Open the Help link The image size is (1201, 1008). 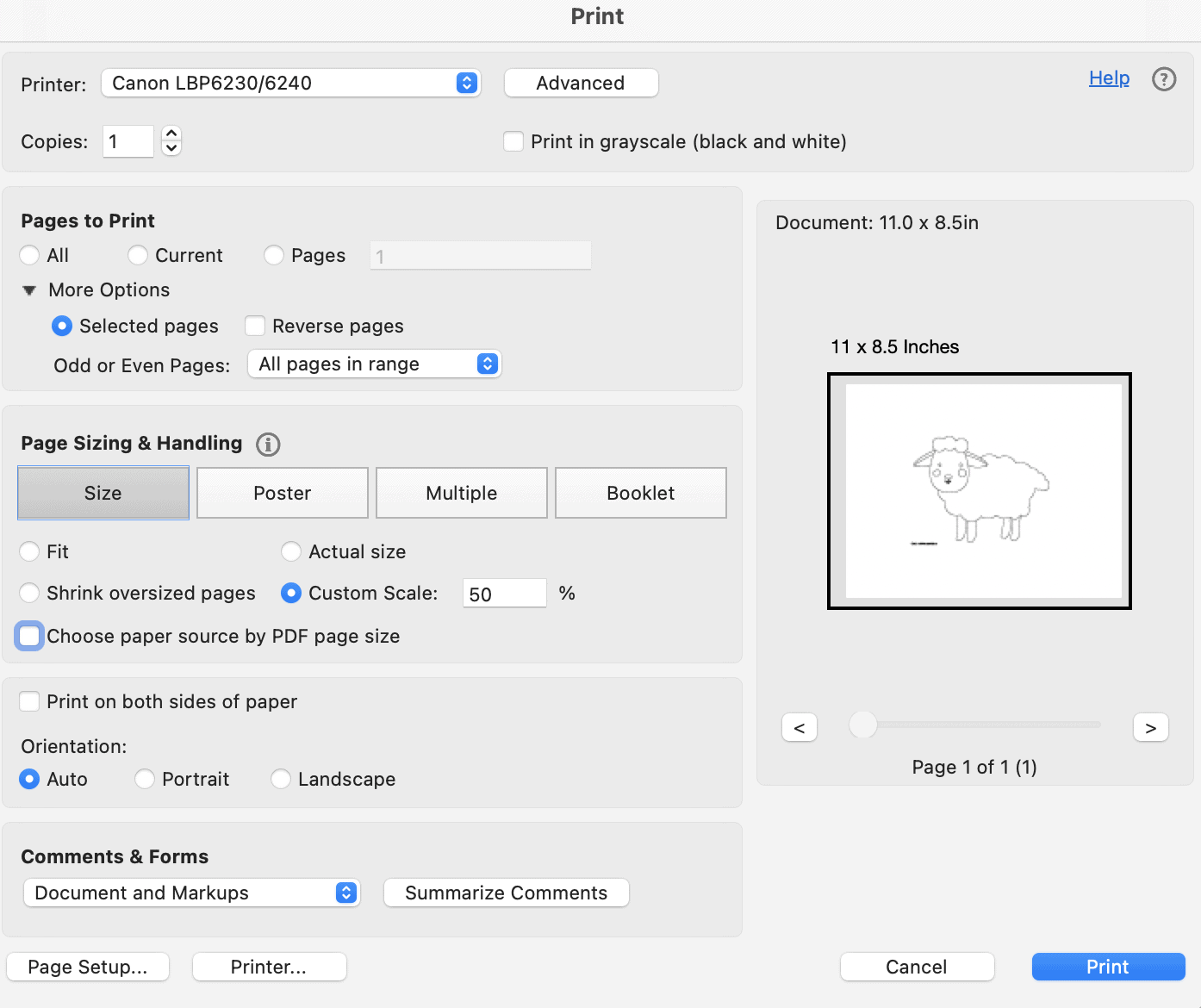tap(1109, 78)
